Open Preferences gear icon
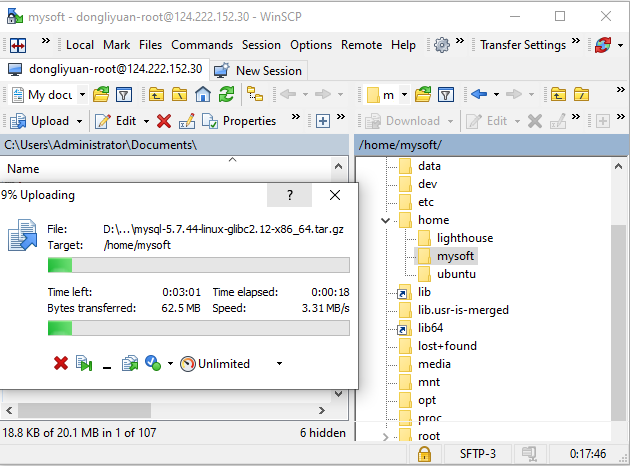Image resolution: width=630 pixels, height=466 pixels. coord(442,45)
